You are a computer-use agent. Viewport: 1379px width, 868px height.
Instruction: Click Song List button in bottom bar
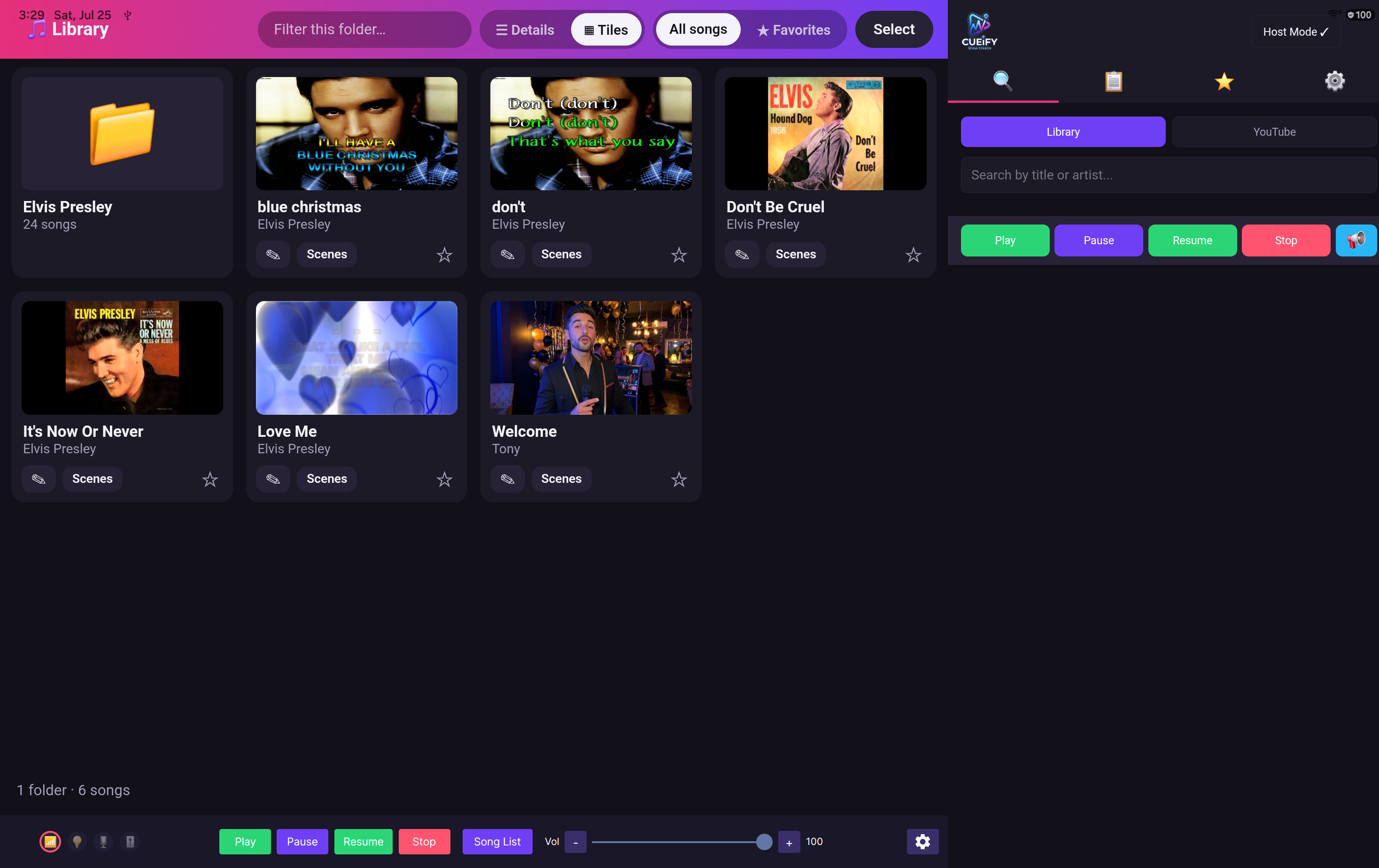pos(497,841)
